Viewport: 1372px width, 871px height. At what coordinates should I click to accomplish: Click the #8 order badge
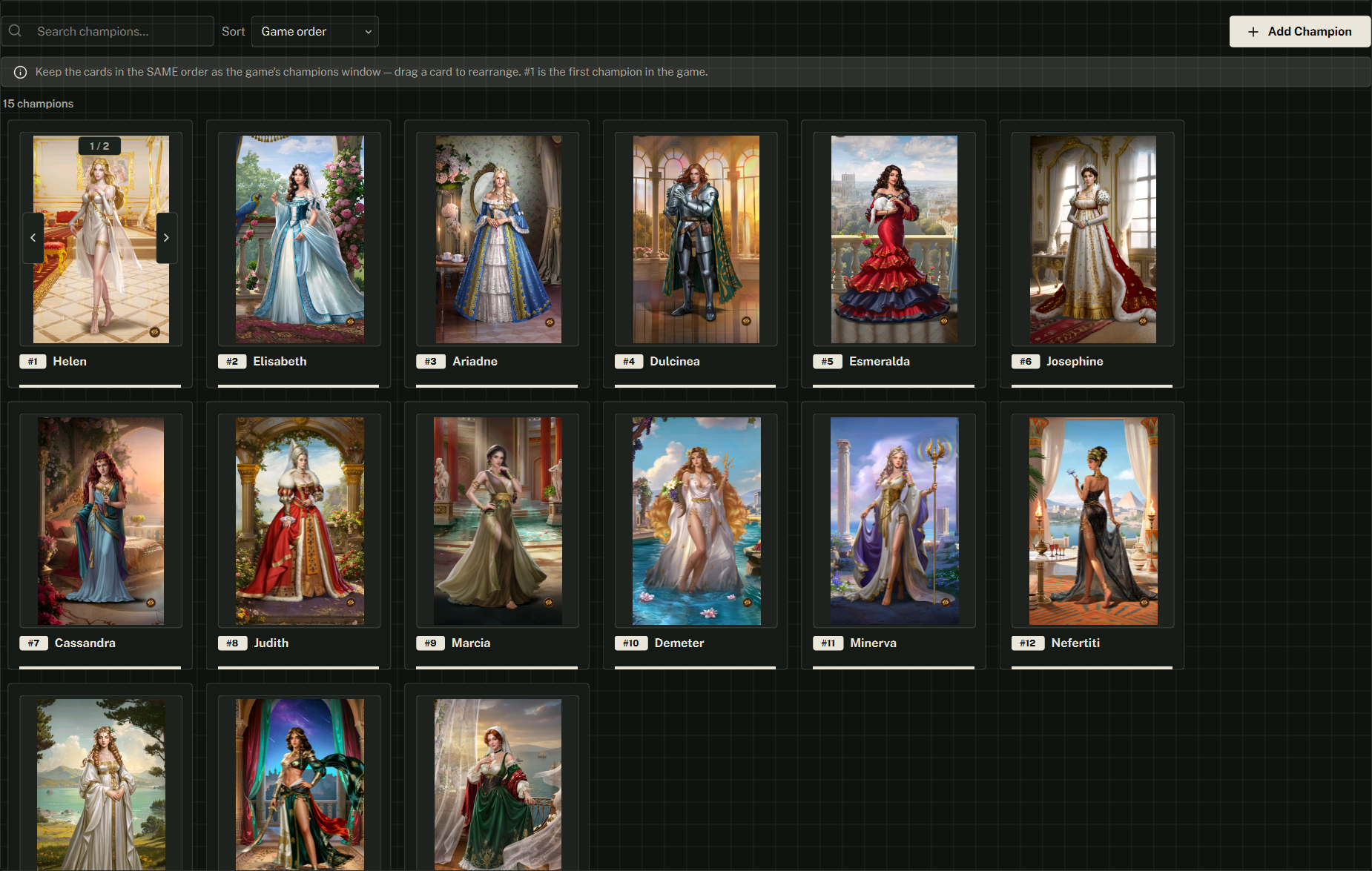[232, 643]
